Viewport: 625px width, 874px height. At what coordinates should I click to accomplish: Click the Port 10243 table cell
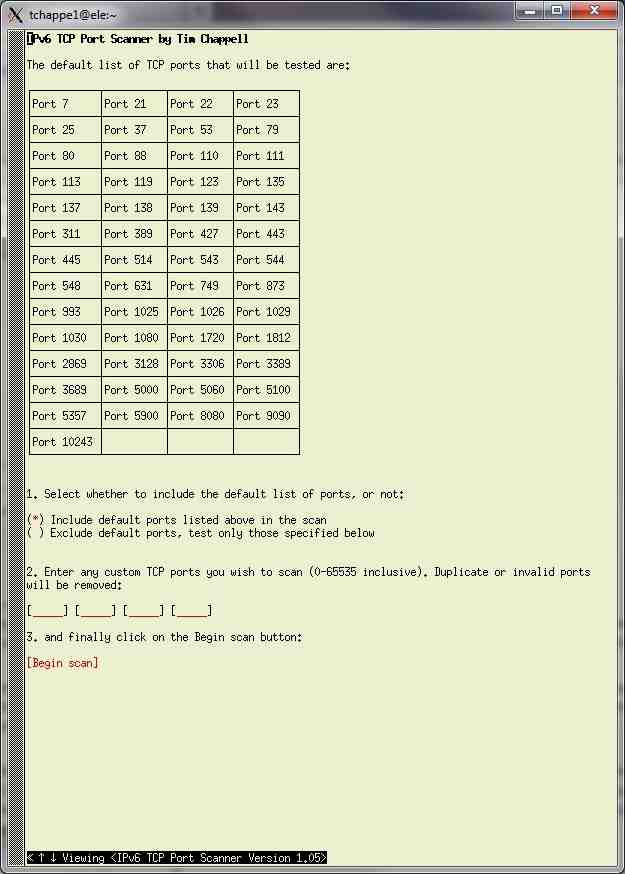[65, 442]
